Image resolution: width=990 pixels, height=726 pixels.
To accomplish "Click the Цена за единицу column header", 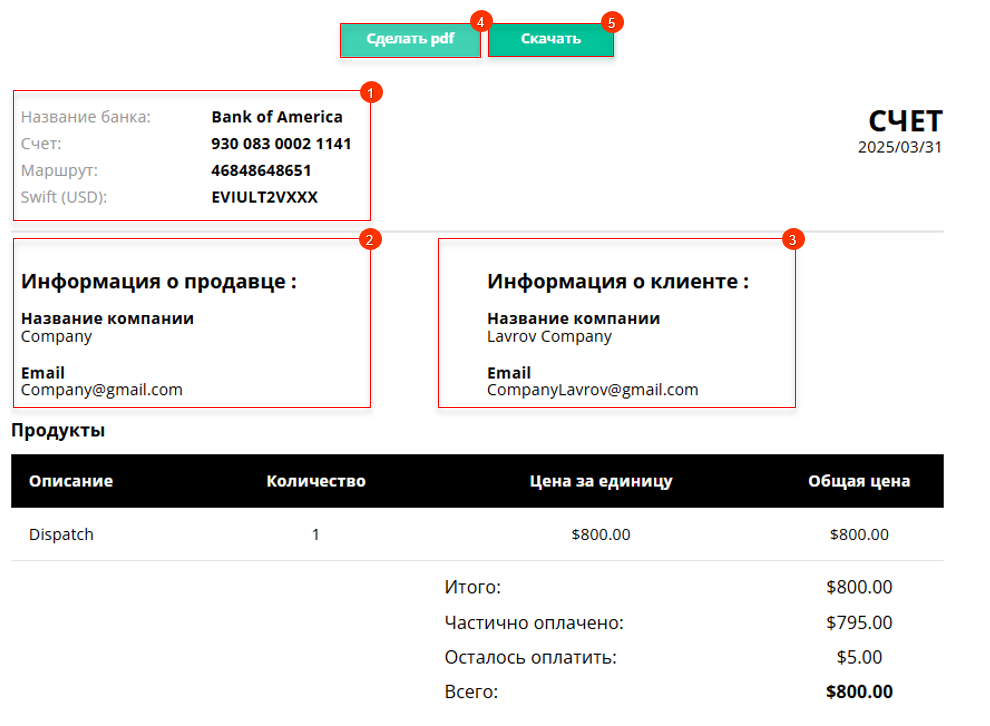I will tap(600, 481).
